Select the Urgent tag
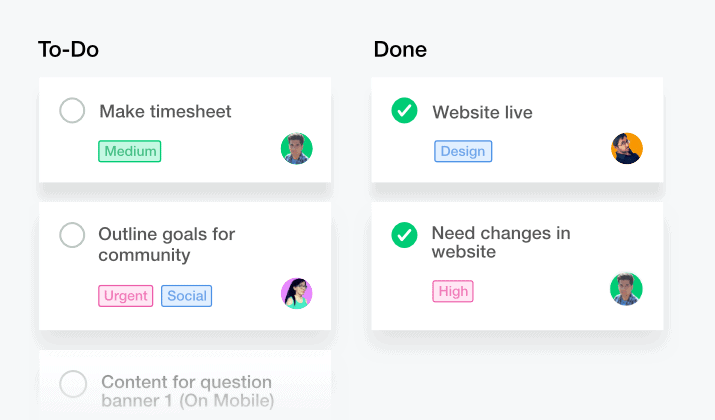The height and width of the screenshot is (420, 715). 125,296
